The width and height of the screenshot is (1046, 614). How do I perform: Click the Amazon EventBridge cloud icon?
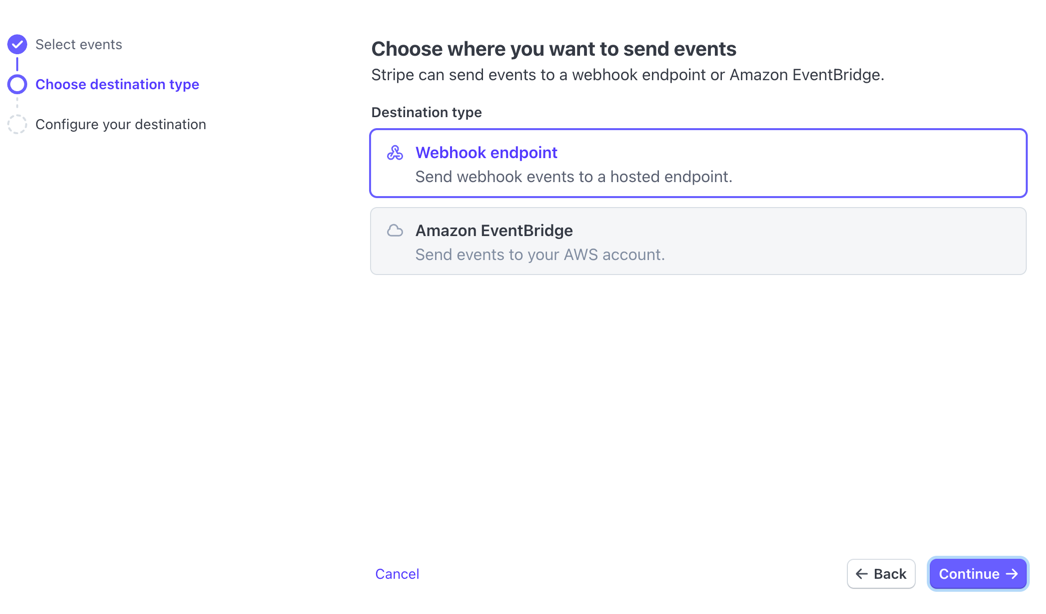(395, 231)
